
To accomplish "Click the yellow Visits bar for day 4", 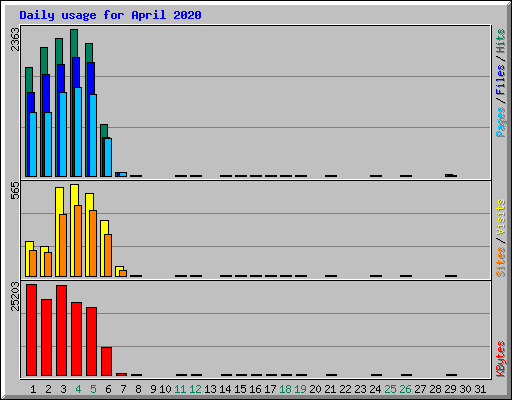I will point(73,230).
